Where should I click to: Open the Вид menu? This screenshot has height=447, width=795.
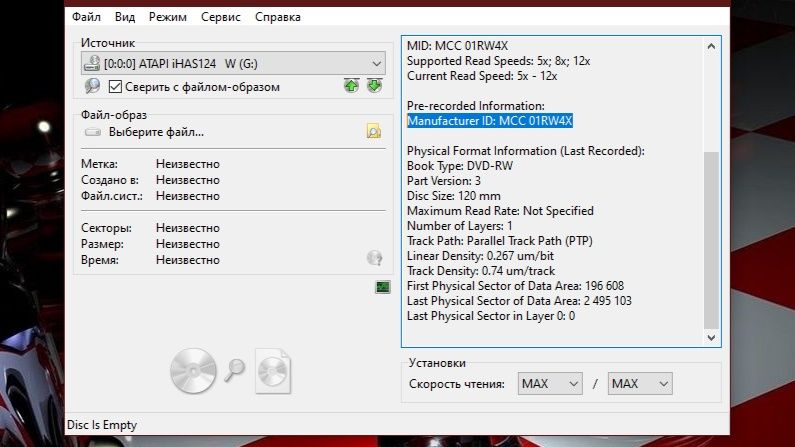pyautogui.click(x=125, y=17)
